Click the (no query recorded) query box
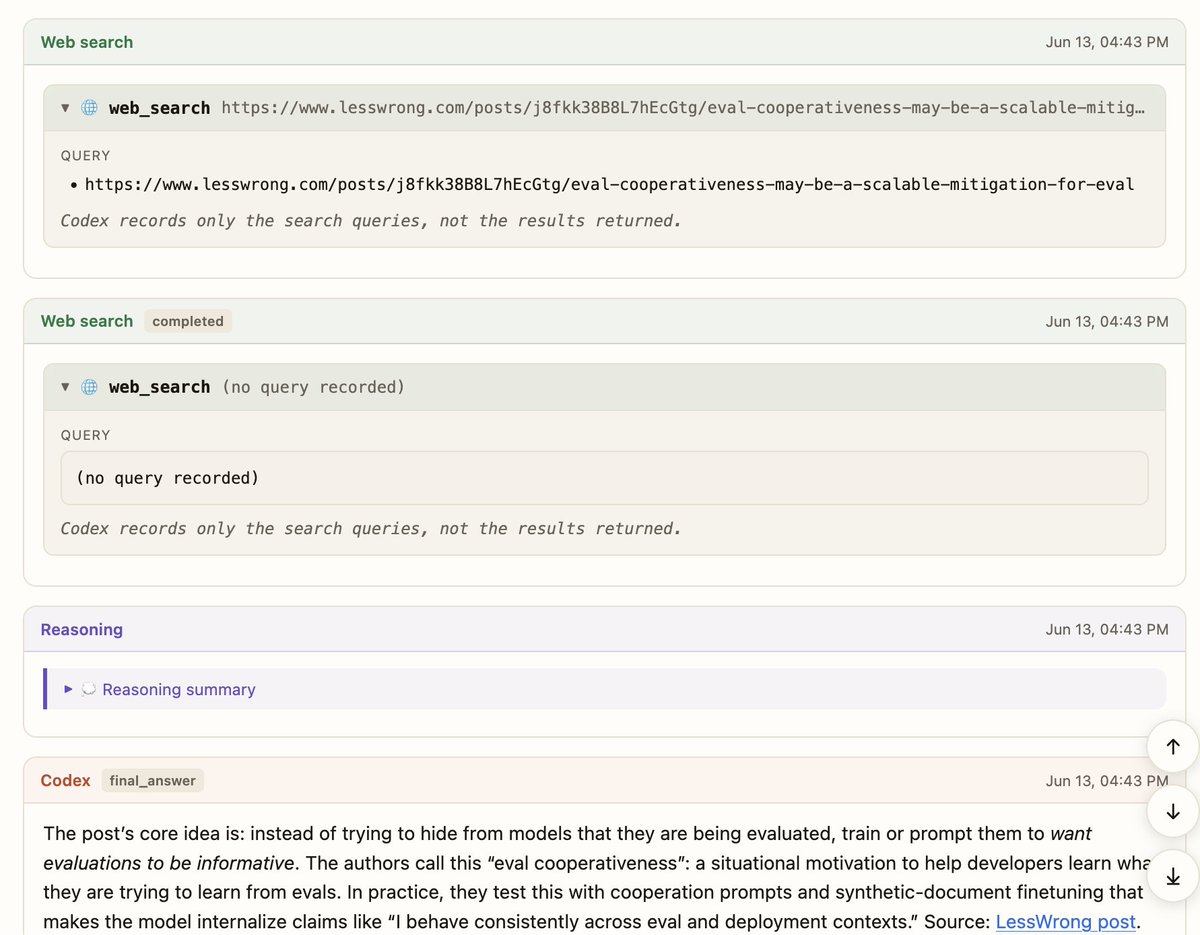Viewport: 1200px width, 935px height. (x=604, y=478)
